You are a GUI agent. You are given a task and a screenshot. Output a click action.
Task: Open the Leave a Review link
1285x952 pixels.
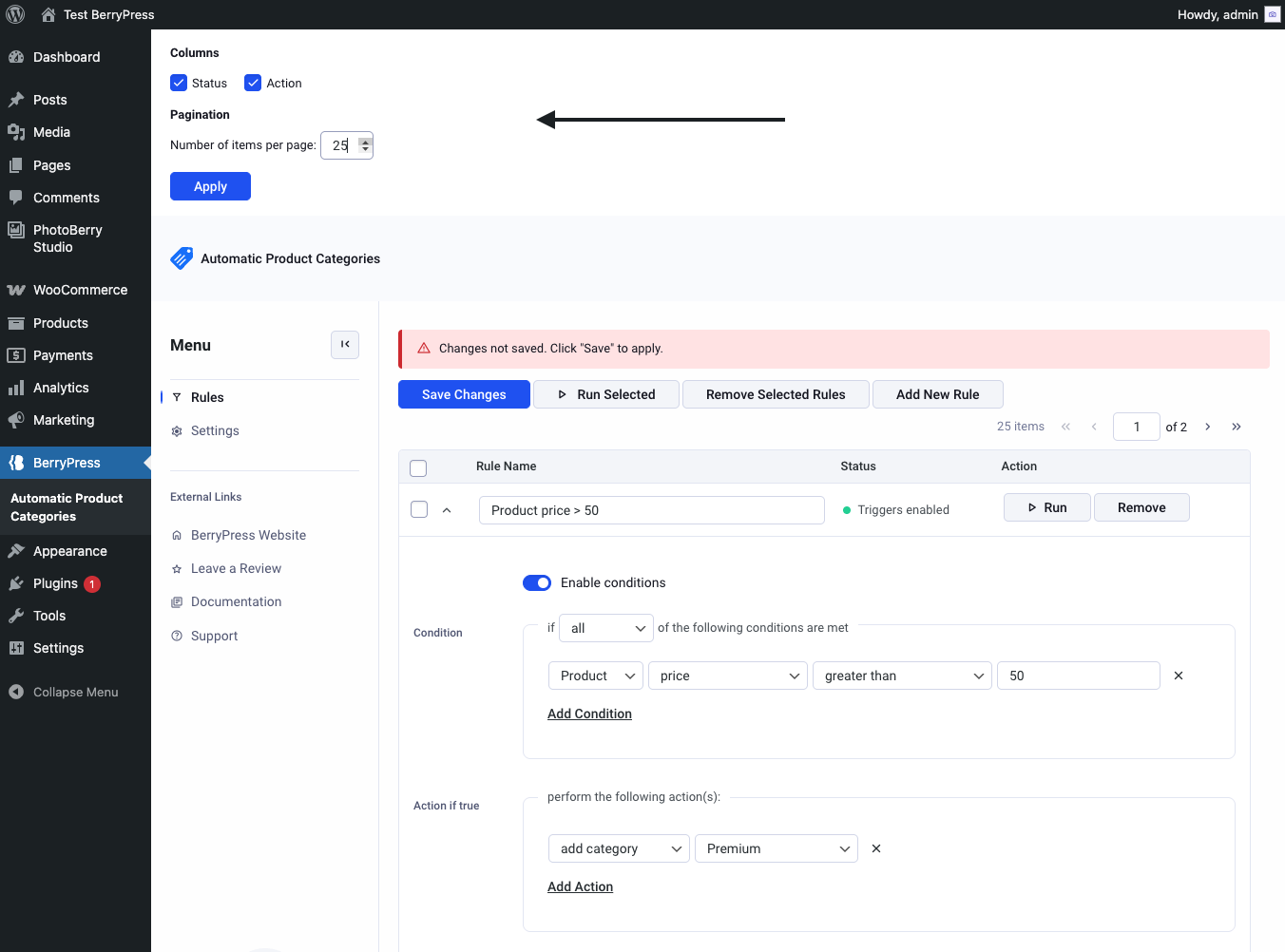236,568
